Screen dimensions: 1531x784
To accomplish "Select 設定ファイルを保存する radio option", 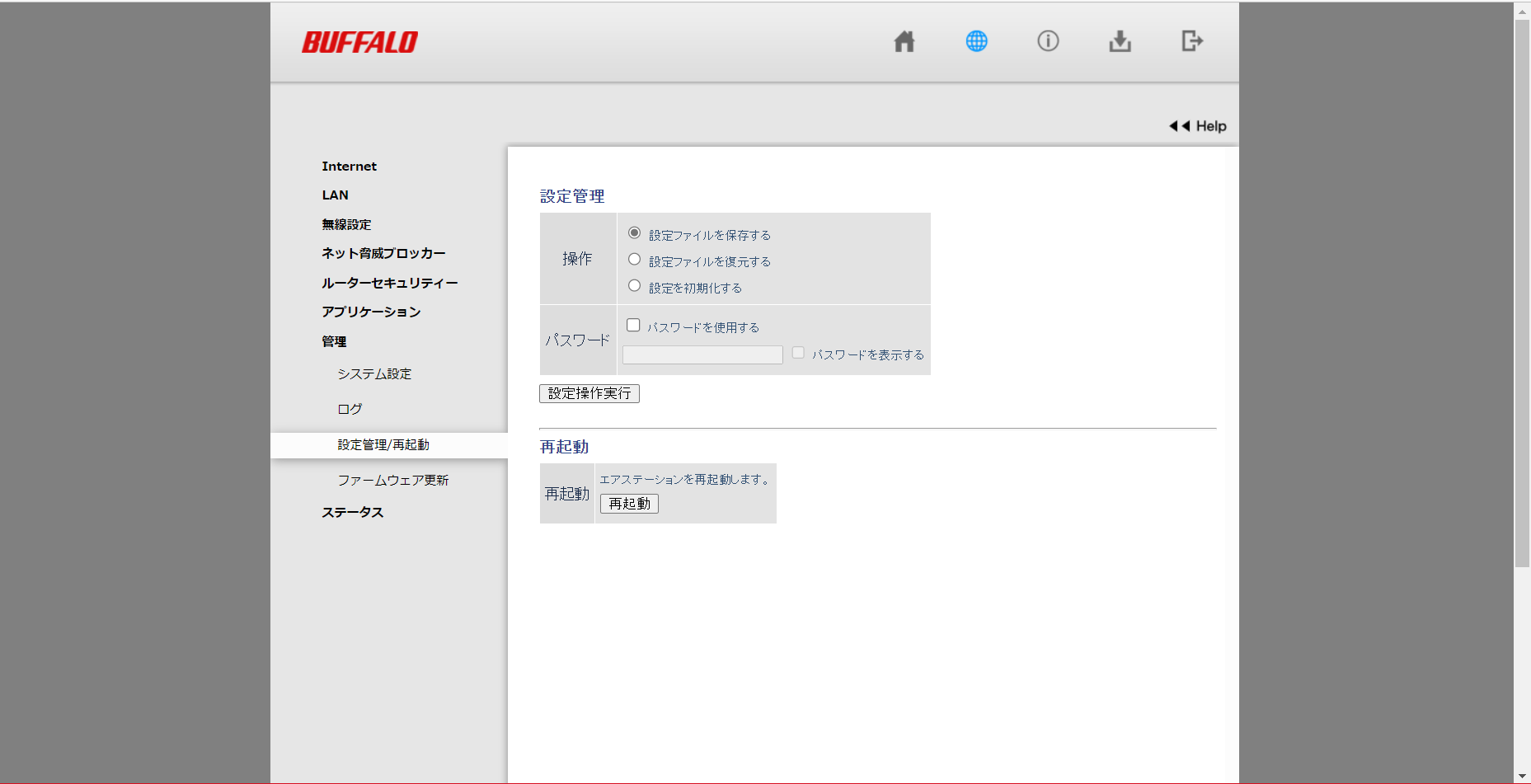I will coord(634,233).
